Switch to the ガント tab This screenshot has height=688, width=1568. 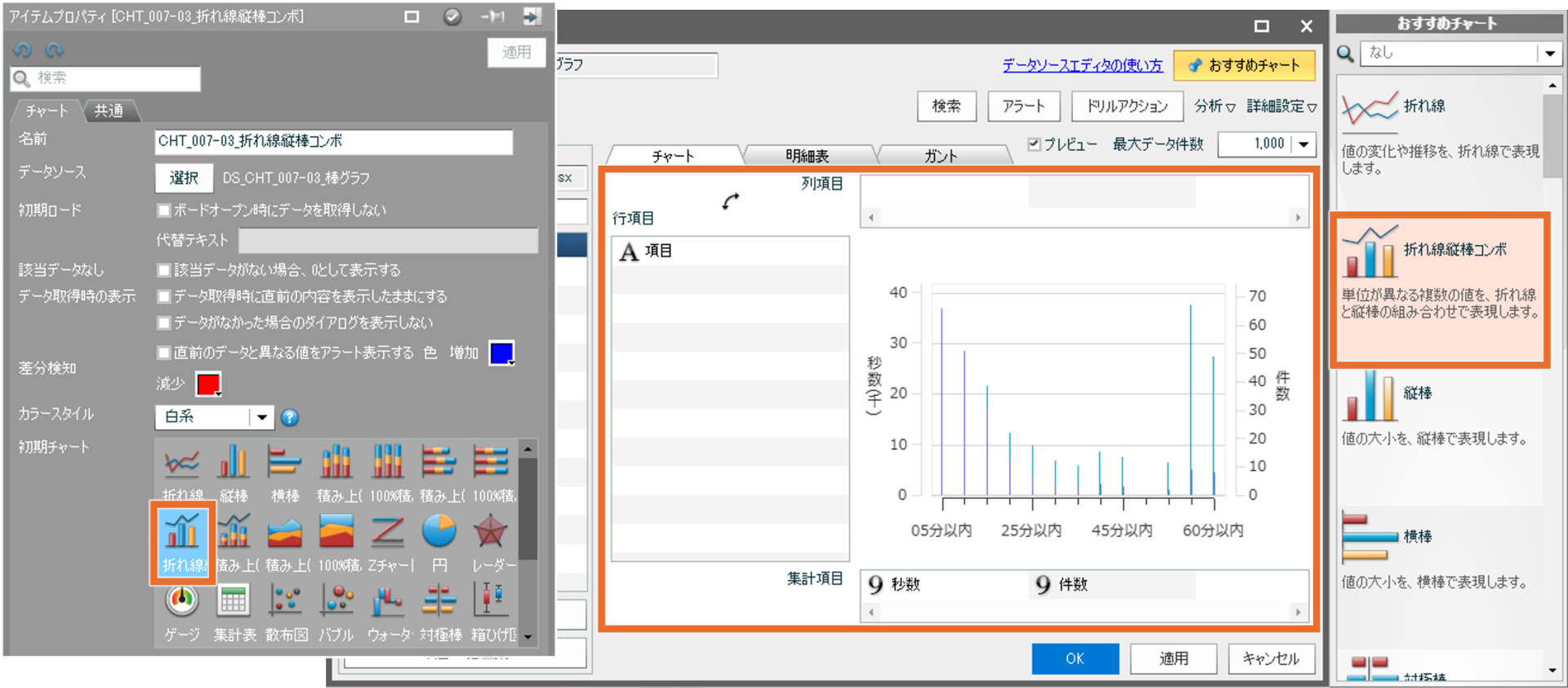[x=941, y=155]
